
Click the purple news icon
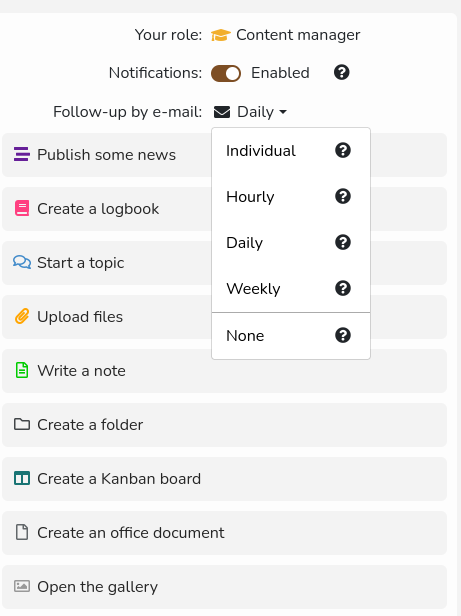point(22,154)
